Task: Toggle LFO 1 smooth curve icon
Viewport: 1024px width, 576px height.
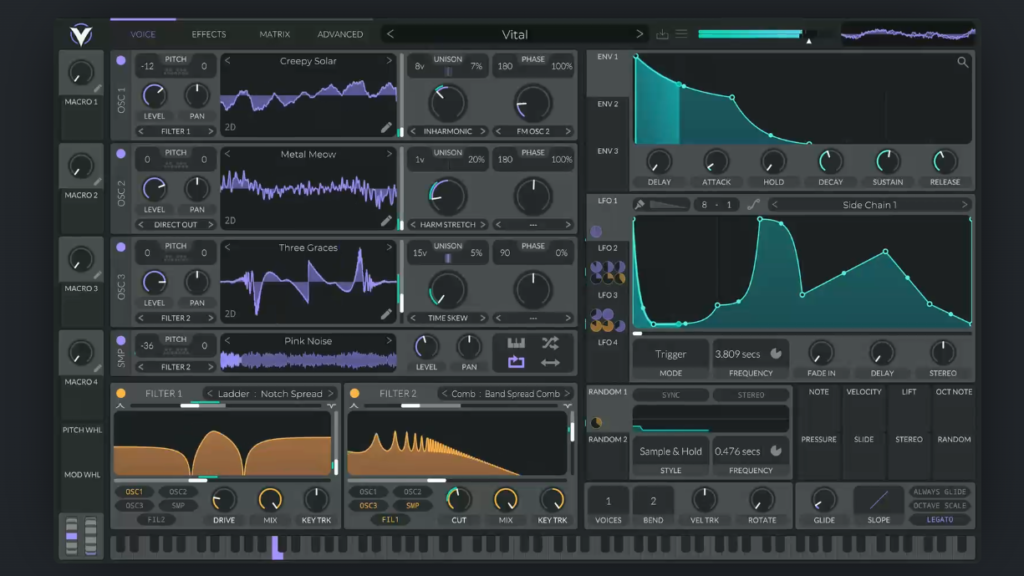Action: tap(753, 204)
